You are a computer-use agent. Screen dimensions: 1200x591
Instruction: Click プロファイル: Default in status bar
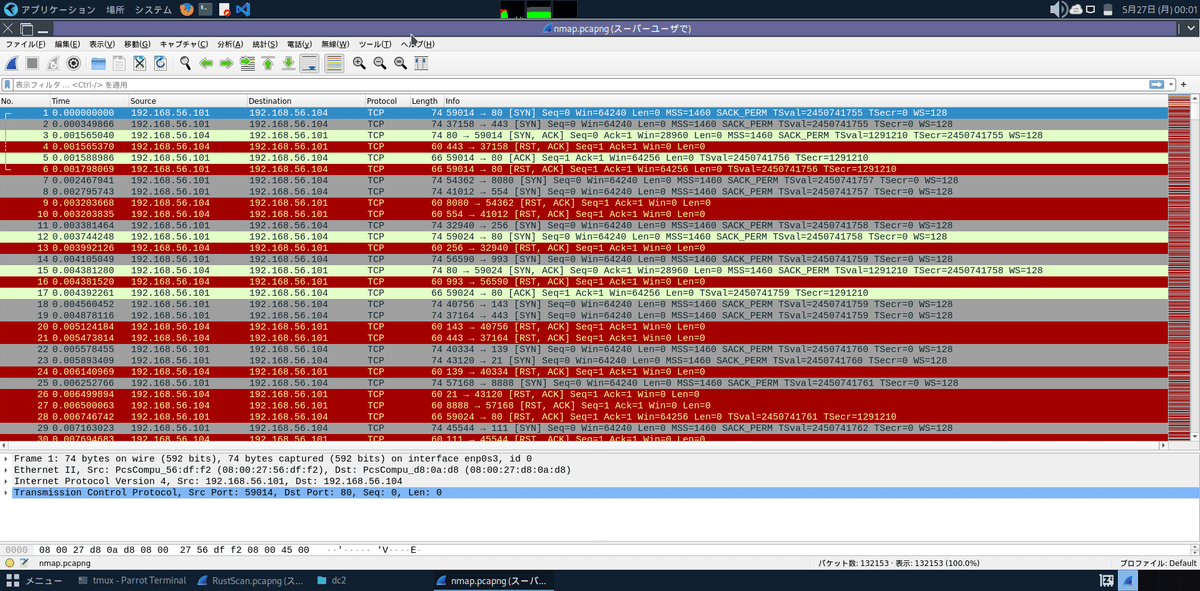(1157, 564)
